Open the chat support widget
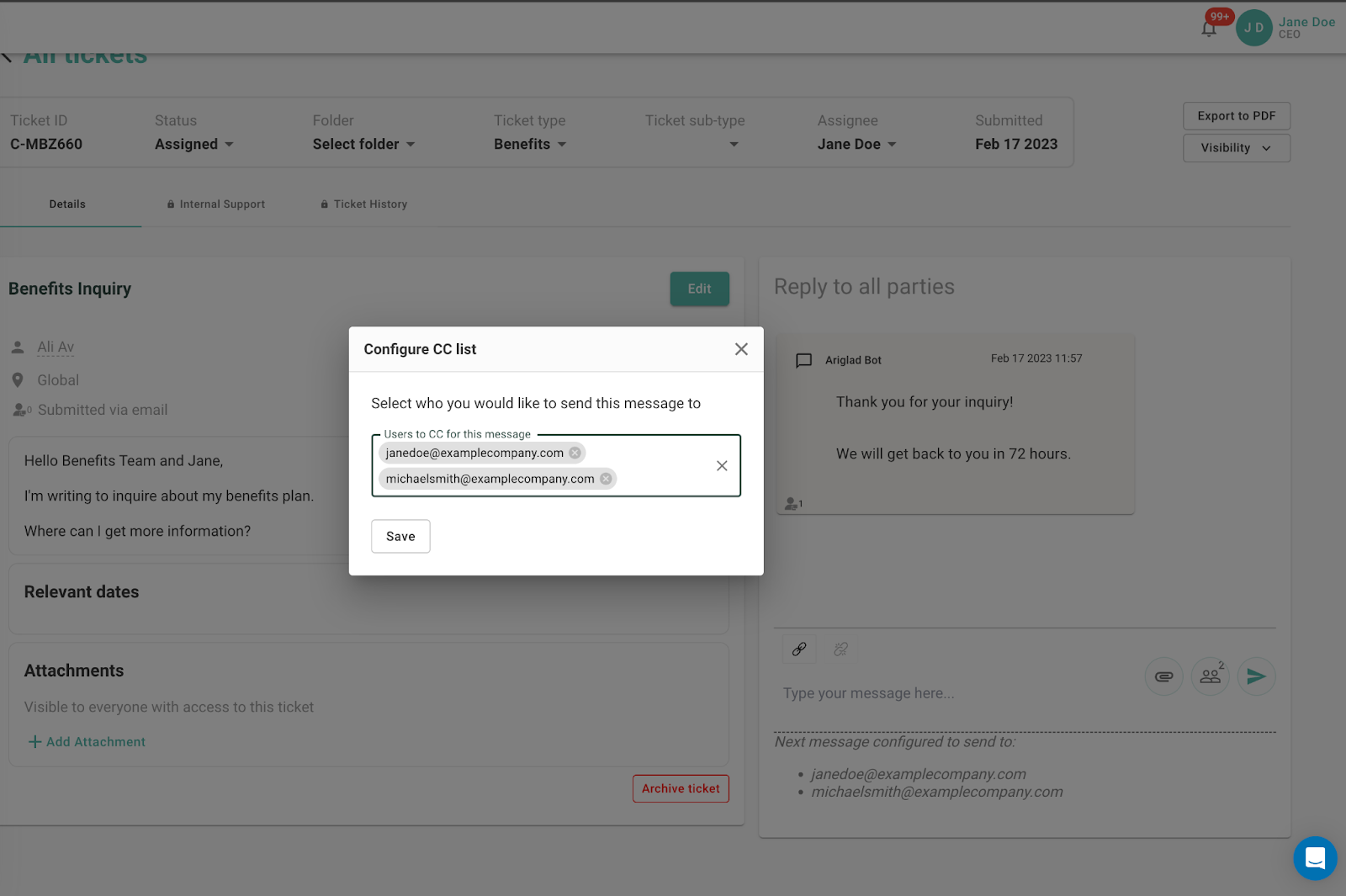1346x896 pixels. coord(1315,858)
